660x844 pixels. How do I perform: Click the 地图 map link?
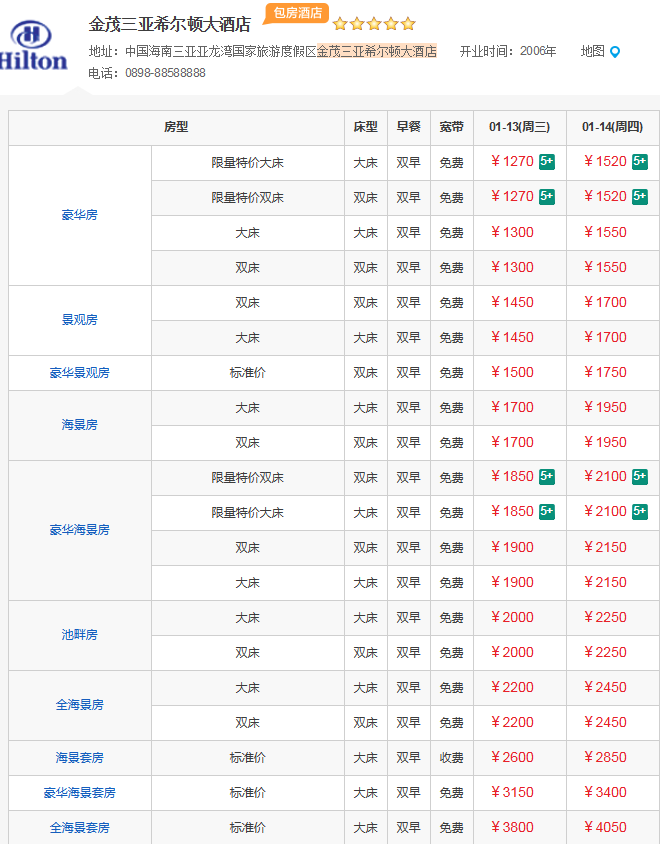coord(592,51)
